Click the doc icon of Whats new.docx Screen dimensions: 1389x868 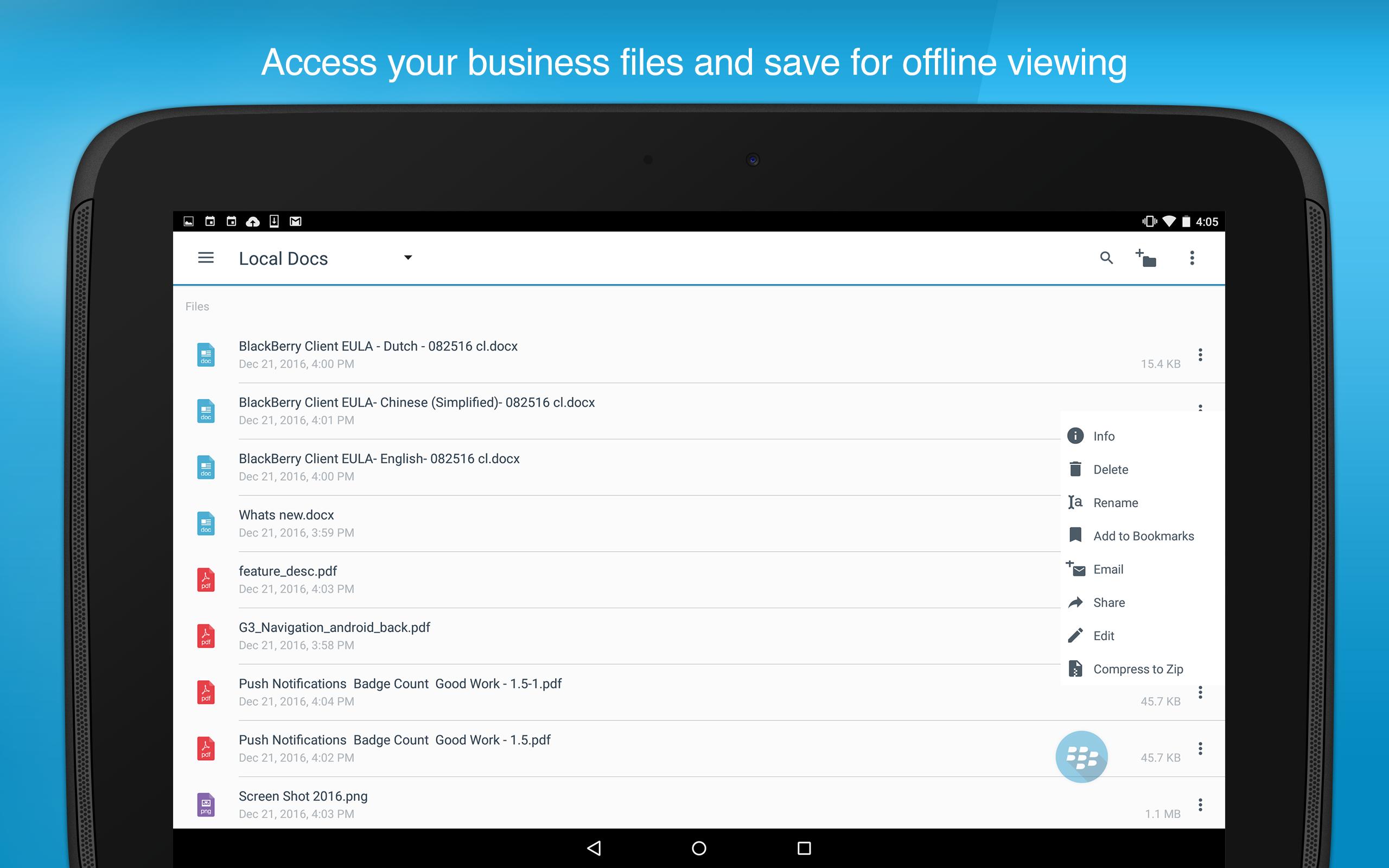click(206, 524)
